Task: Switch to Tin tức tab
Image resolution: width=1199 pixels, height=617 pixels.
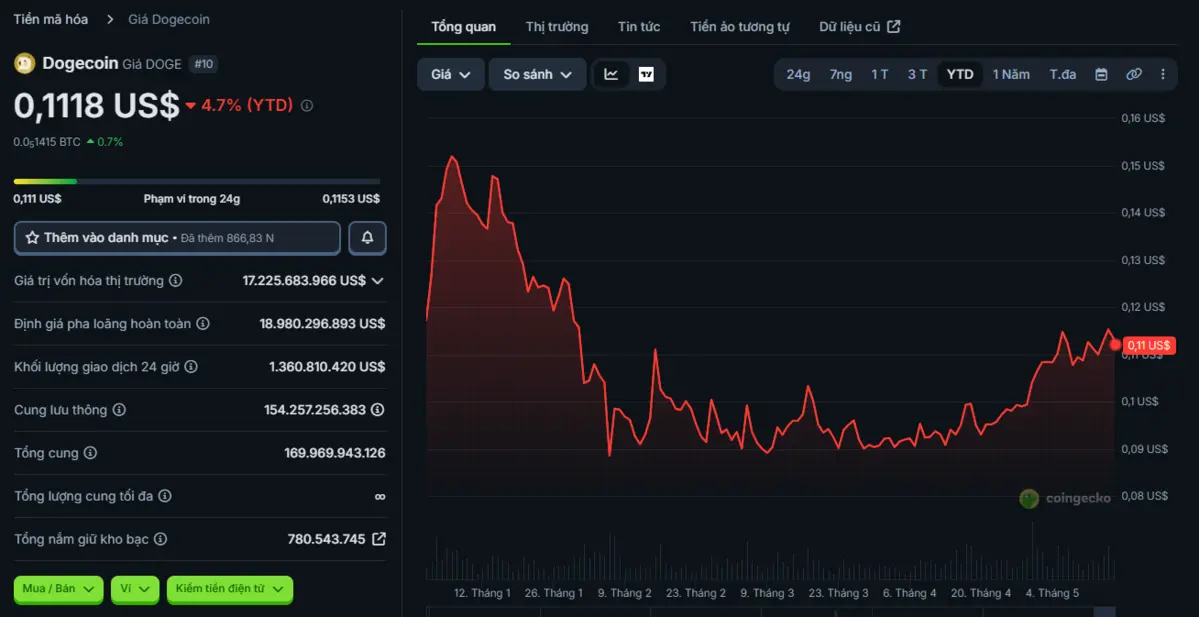Action: click(x=639, y=27)
